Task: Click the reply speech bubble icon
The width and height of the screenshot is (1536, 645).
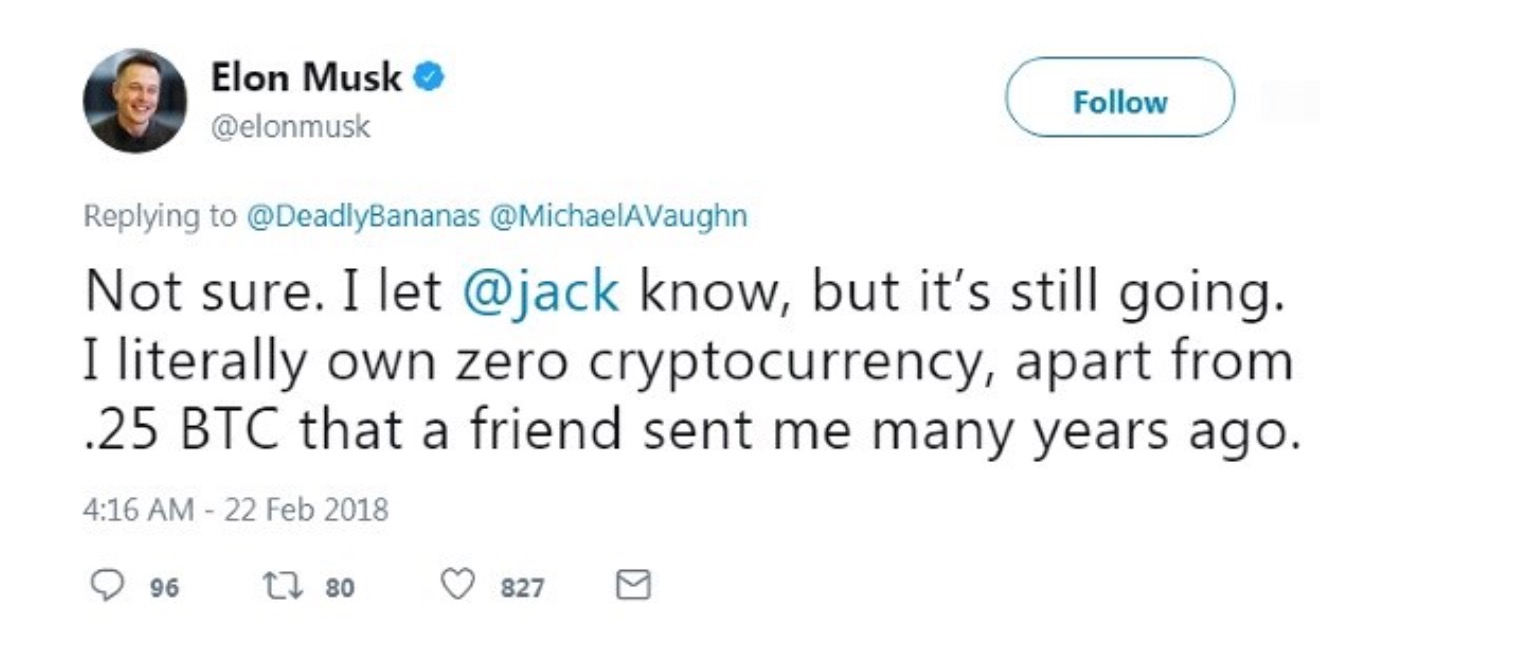Action: (x=108, y=586)
